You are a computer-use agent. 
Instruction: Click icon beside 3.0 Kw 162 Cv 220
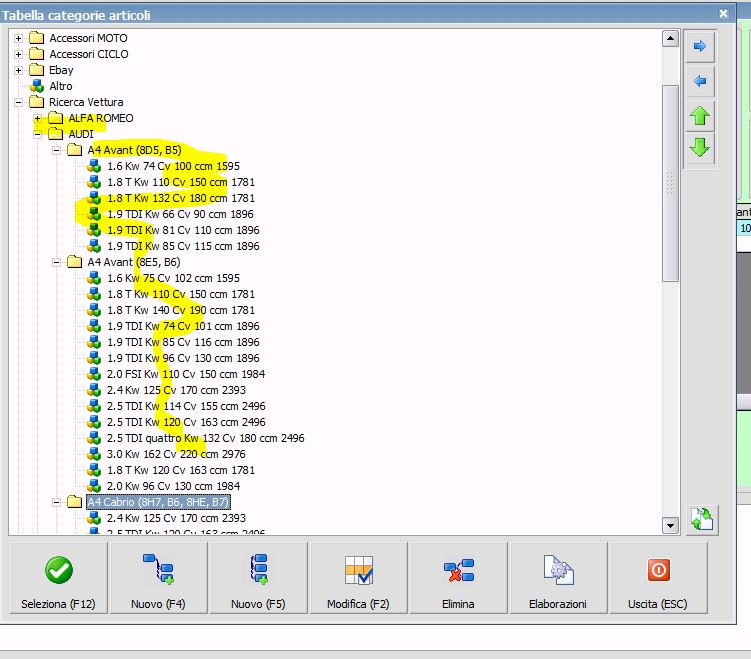click(x=94, y=454)
